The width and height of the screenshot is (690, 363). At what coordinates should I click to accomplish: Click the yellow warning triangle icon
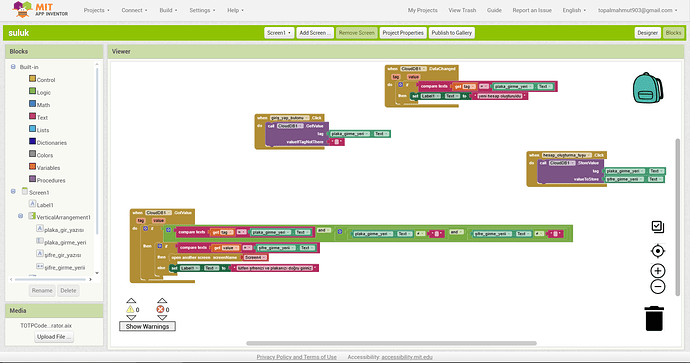tap(130, 309)
